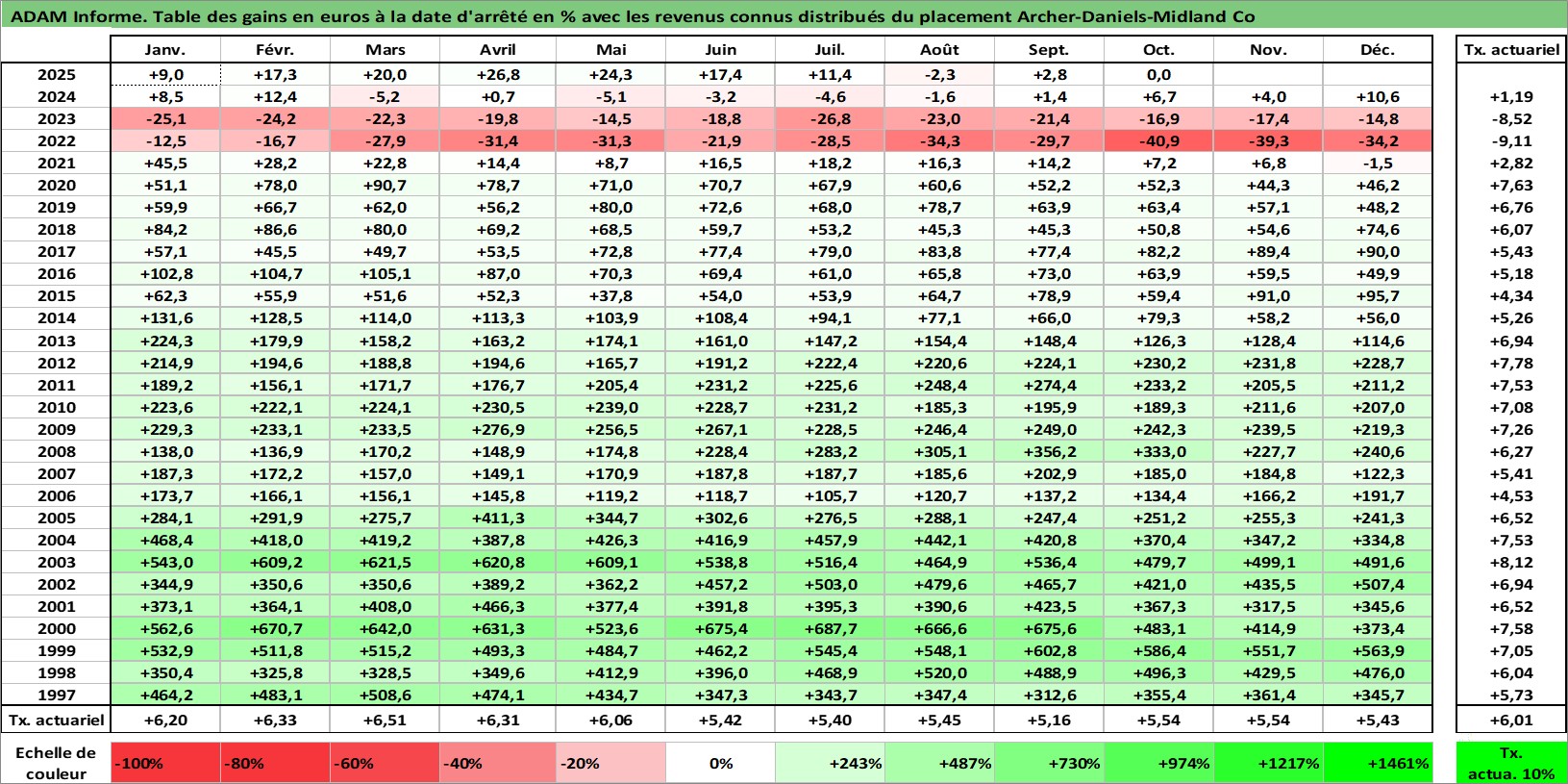The image size is (1568, 784).
Task: Click the Juil. column header
Action: pos(830,50)
